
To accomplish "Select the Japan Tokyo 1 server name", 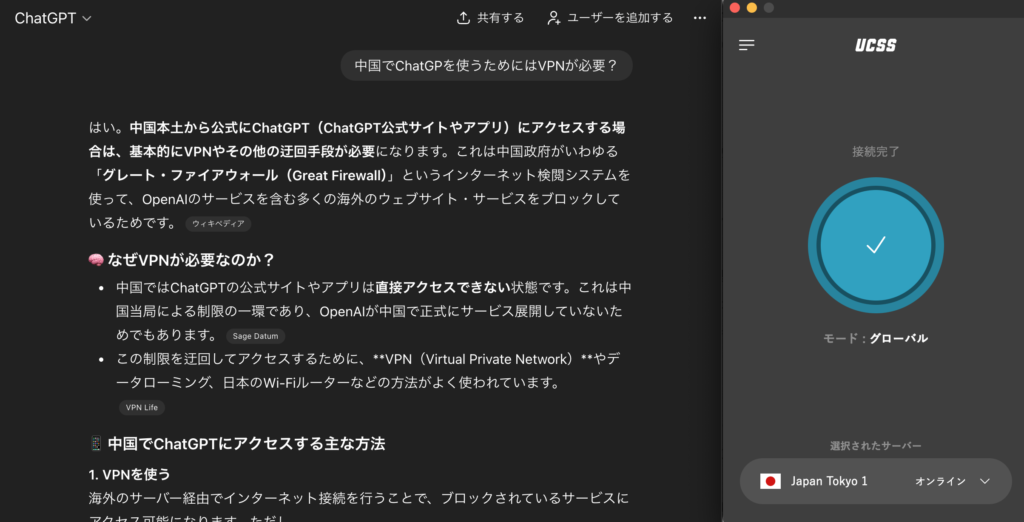I will (829, 481).
